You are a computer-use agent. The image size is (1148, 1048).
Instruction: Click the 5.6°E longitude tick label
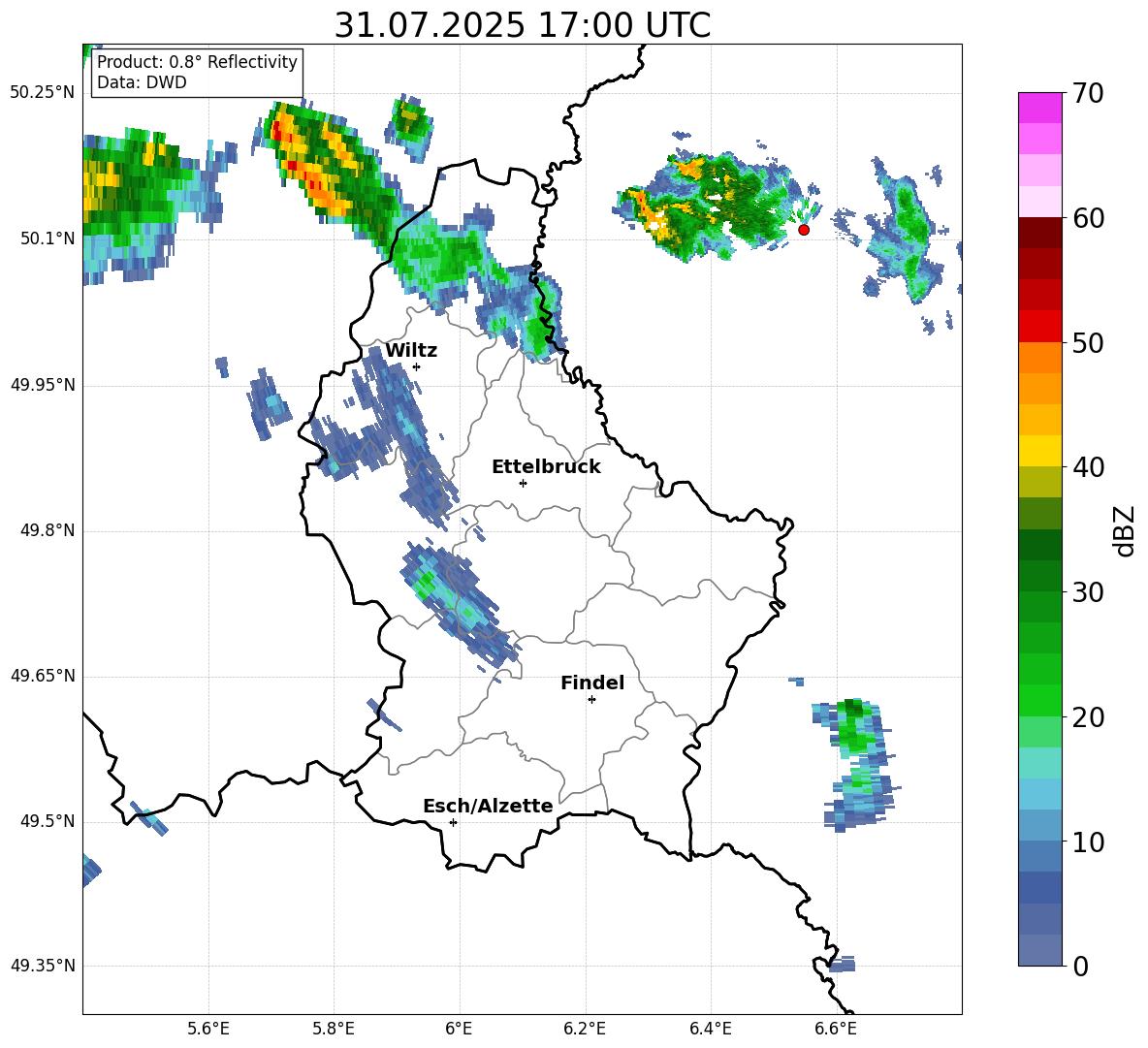point(208,1029)
